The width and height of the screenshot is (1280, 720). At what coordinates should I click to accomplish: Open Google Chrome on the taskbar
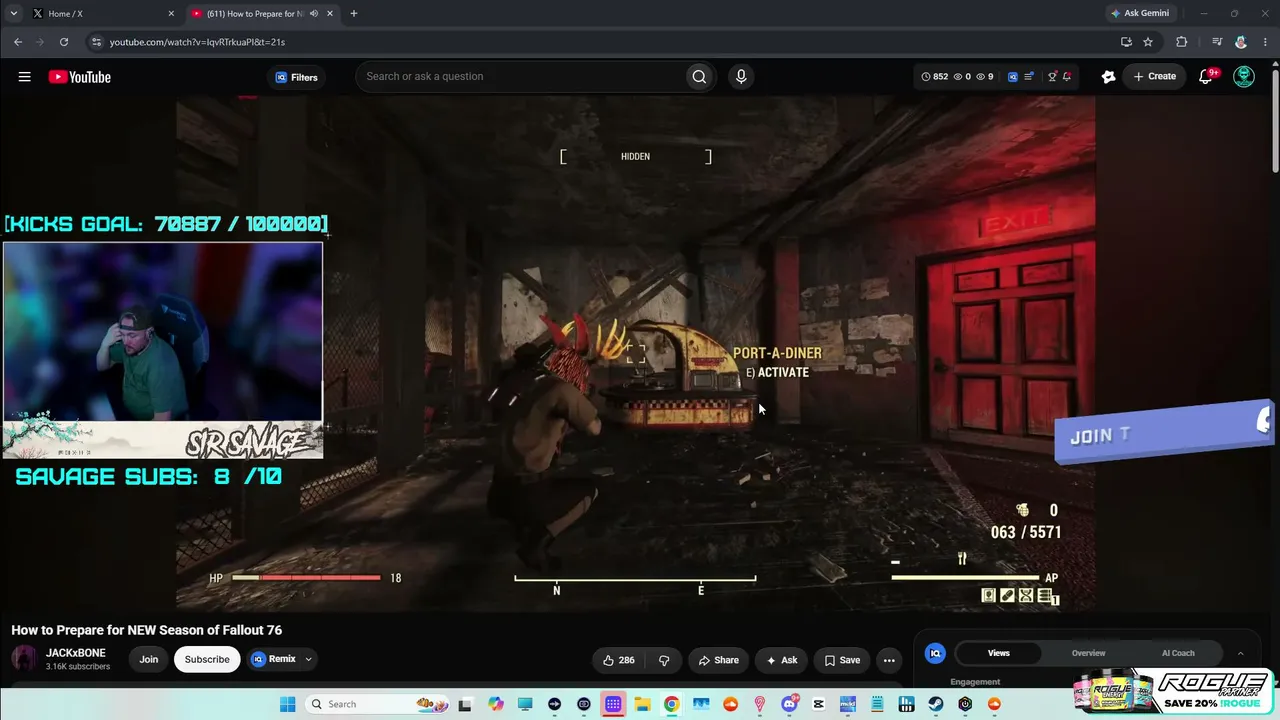tap(671, 704)
